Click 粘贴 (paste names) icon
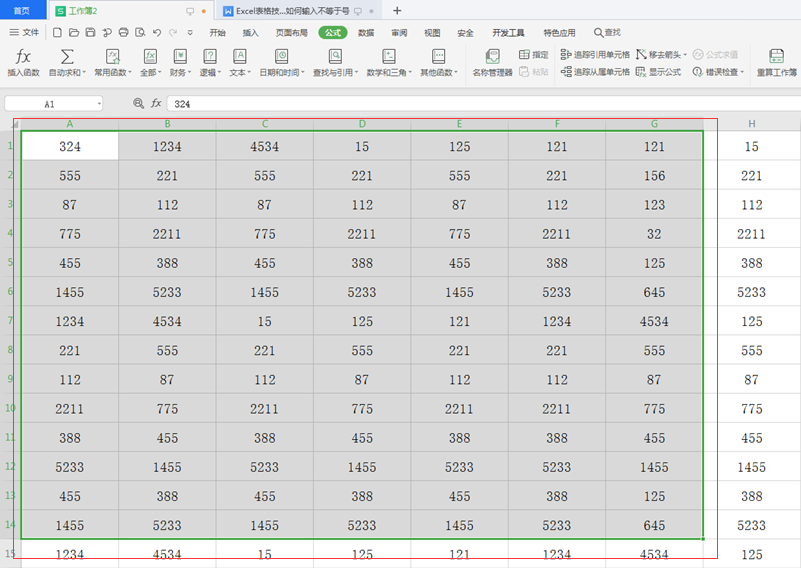This screenshot has height=568, width=801. (533, 72)
